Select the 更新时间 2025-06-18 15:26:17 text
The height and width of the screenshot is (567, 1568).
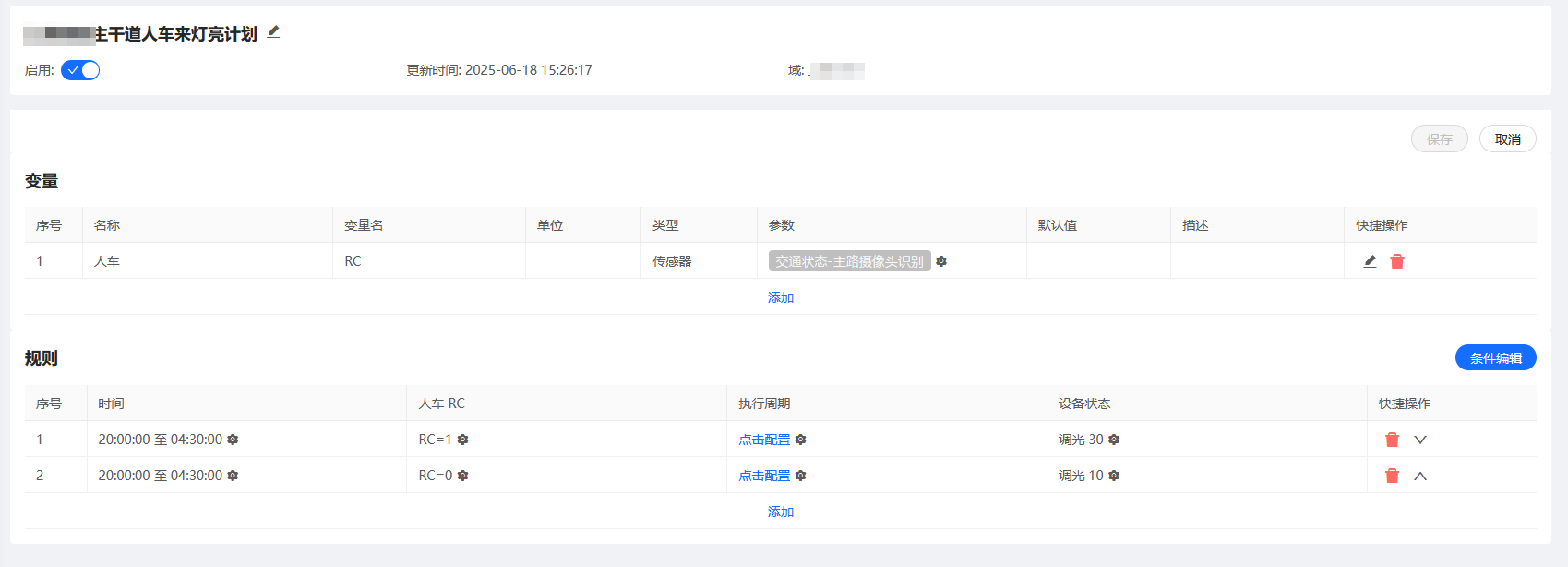[x=499, y=70]
